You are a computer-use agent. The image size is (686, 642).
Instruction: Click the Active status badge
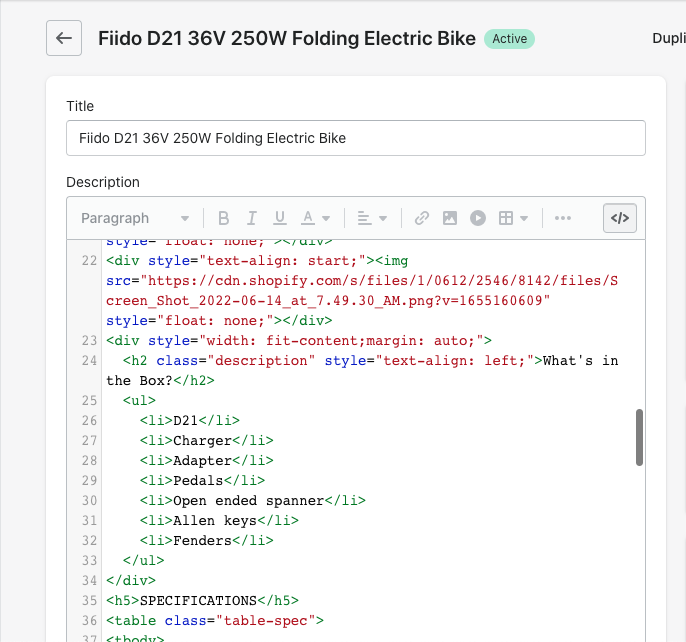tap(509, 39)
